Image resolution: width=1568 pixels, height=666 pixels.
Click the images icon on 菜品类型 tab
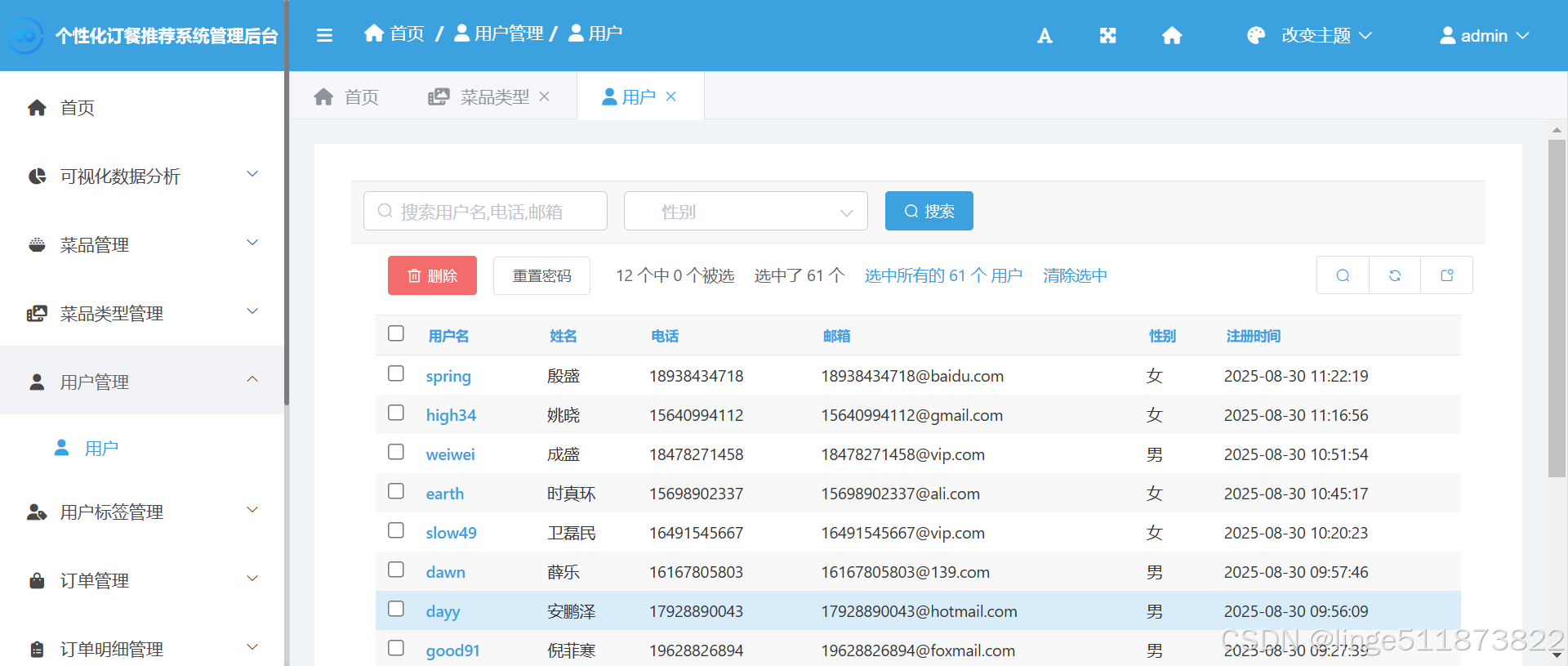pos(439,96)
